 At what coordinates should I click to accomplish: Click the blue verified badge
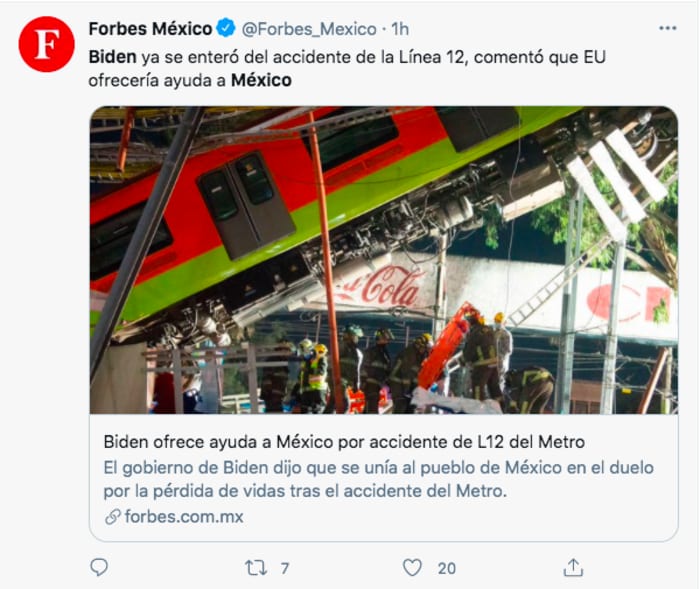click(227, 29)
